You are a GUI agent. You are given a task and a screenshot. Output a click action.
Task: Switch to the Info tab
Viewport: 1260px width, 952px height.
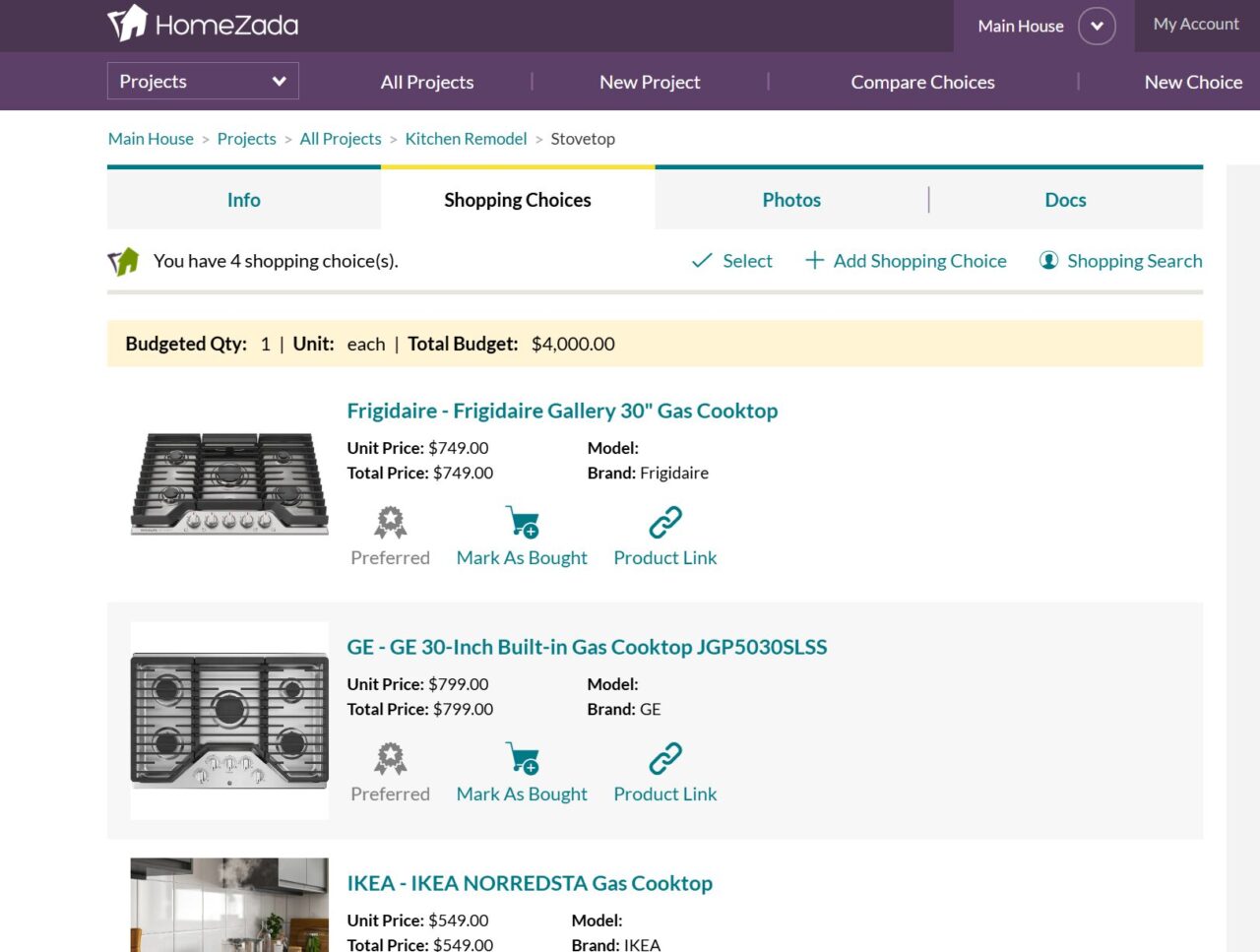(x=244, y=200)
